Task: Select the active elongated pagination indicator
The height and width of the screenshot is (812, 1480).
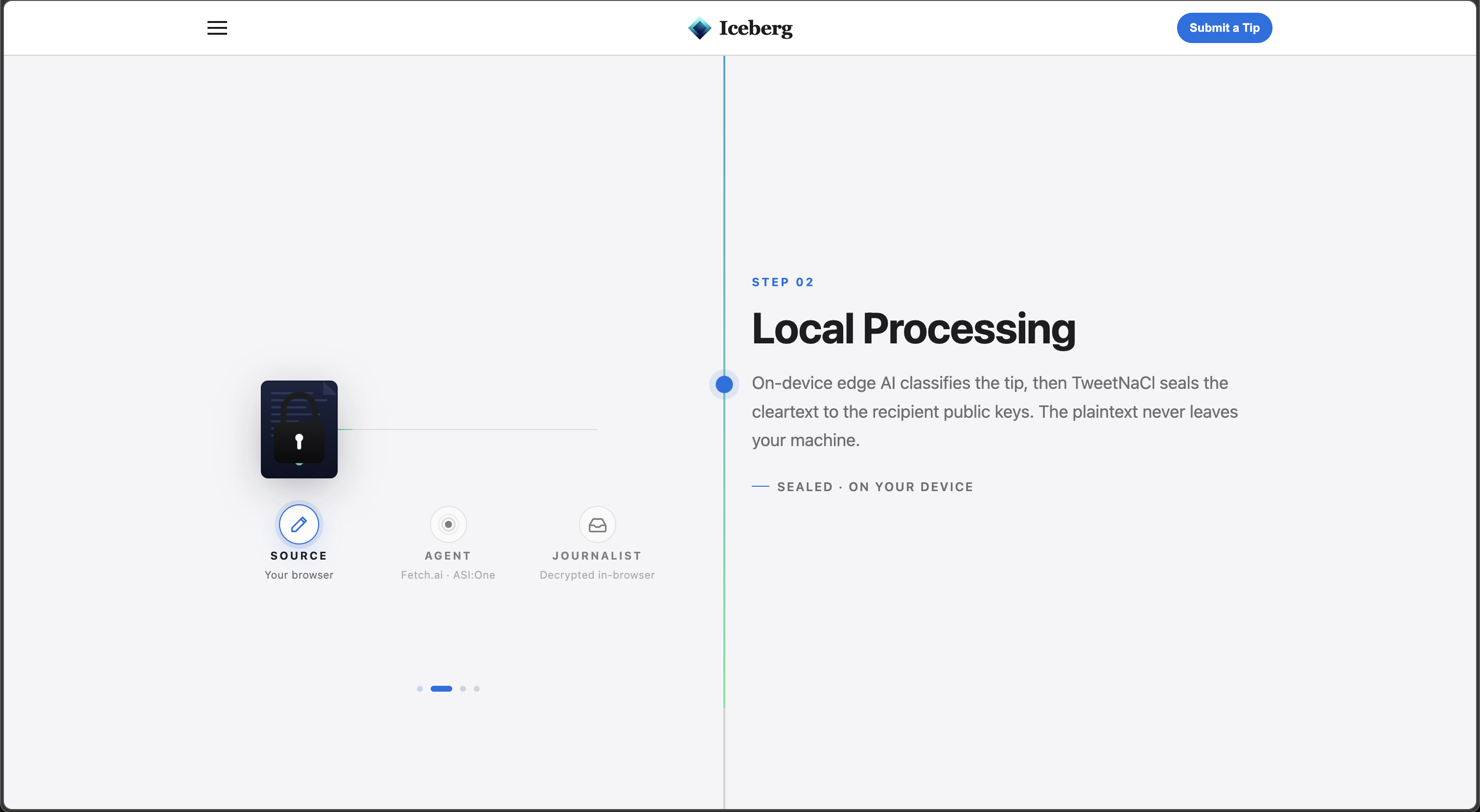Action: point(441,689)
